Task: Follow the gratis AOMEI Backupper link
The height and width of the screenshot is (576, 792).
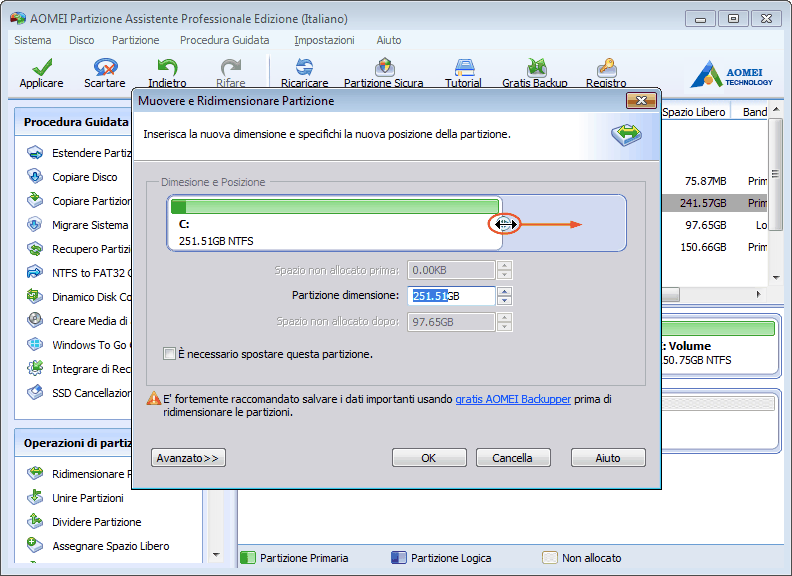Action: coord(513,399)
